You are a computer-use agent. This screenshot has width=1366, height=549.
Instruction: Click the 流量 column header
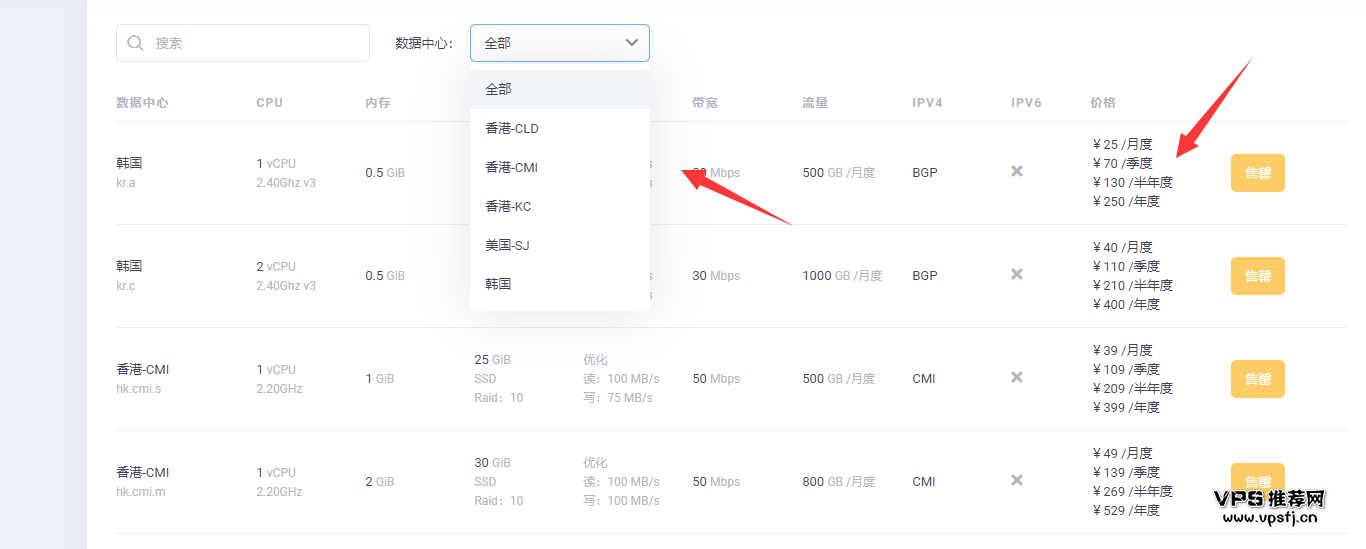(x=815, y=103)
